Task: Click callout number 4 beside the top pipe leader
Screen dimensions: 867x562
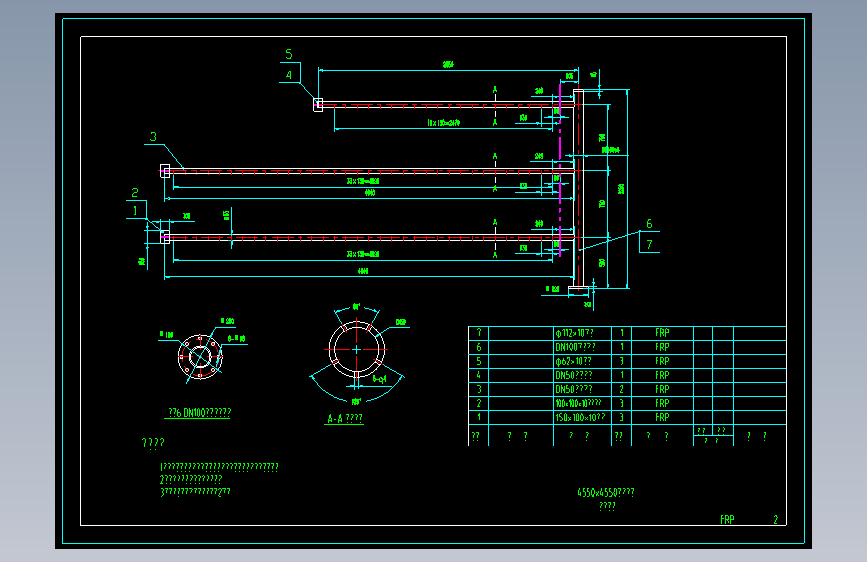Action: click(289, 75)
